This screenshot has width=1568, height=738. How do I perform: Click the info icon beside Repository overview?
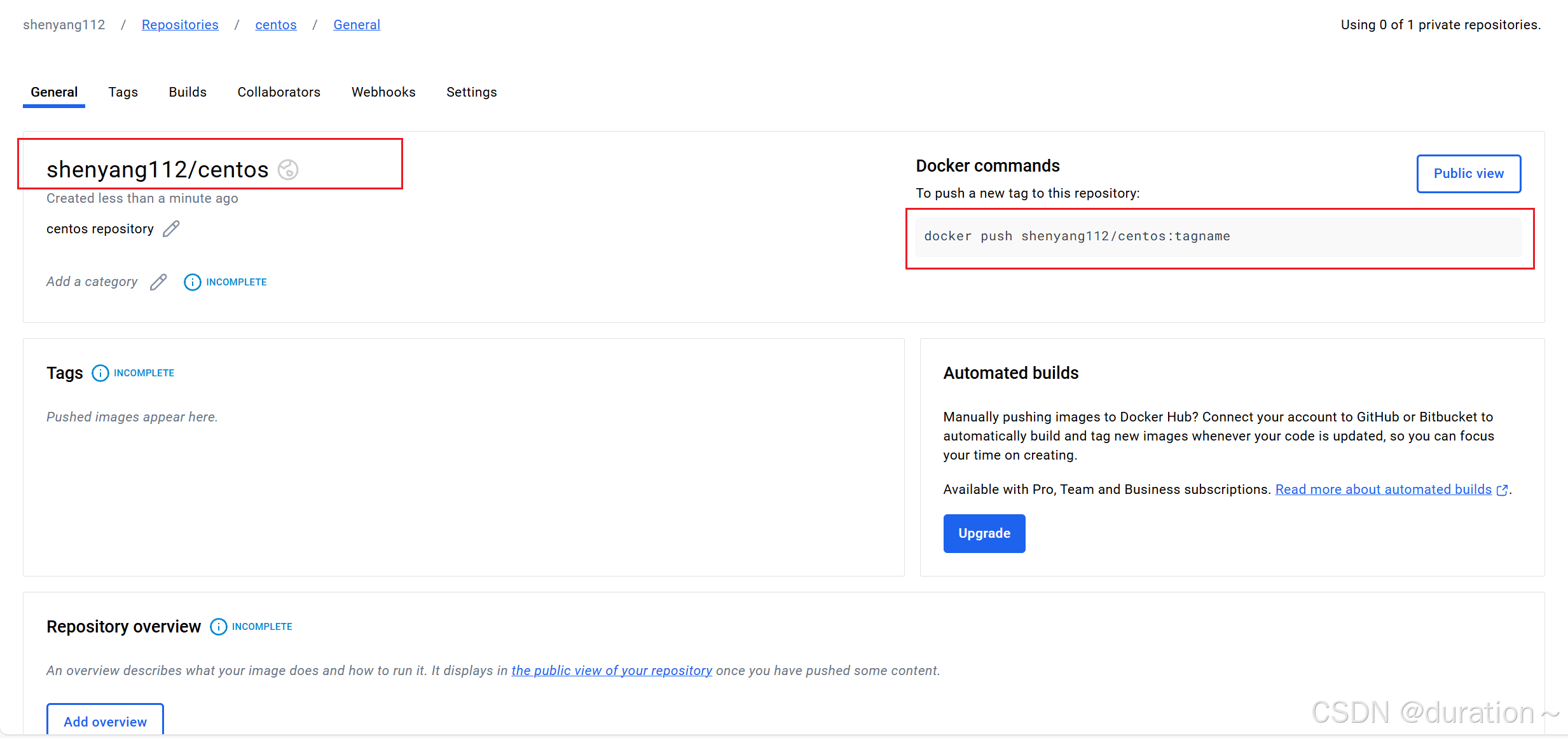tap(218, 627)
